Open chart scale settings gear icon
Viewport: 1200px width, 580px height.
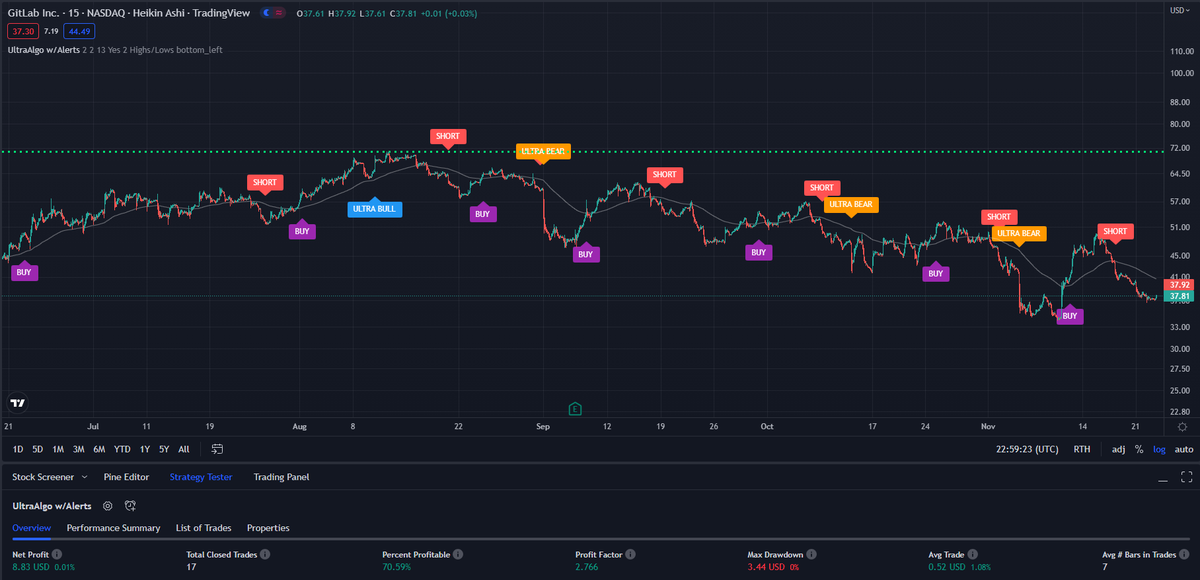pos(1182,427)
